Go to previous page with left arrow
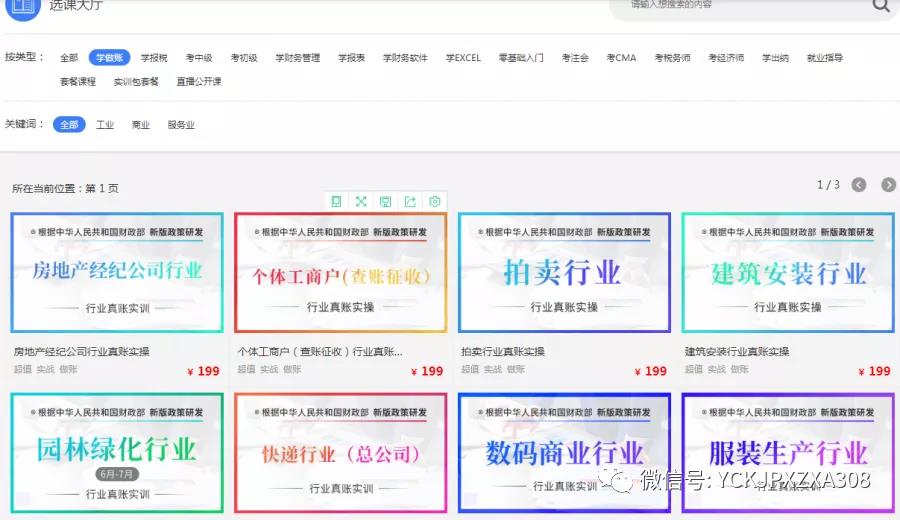 pos(859,185)
